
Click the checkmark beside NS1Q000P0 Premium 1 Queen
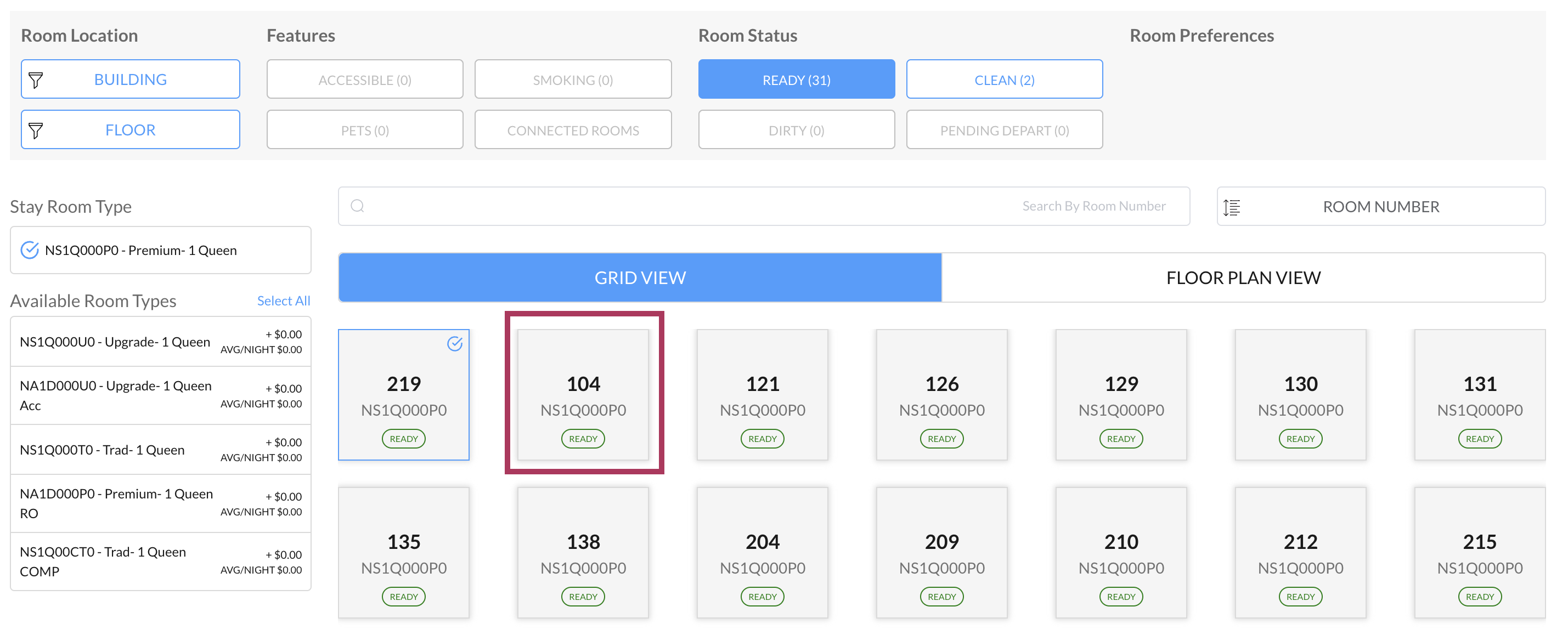click(x=29, y=250)
